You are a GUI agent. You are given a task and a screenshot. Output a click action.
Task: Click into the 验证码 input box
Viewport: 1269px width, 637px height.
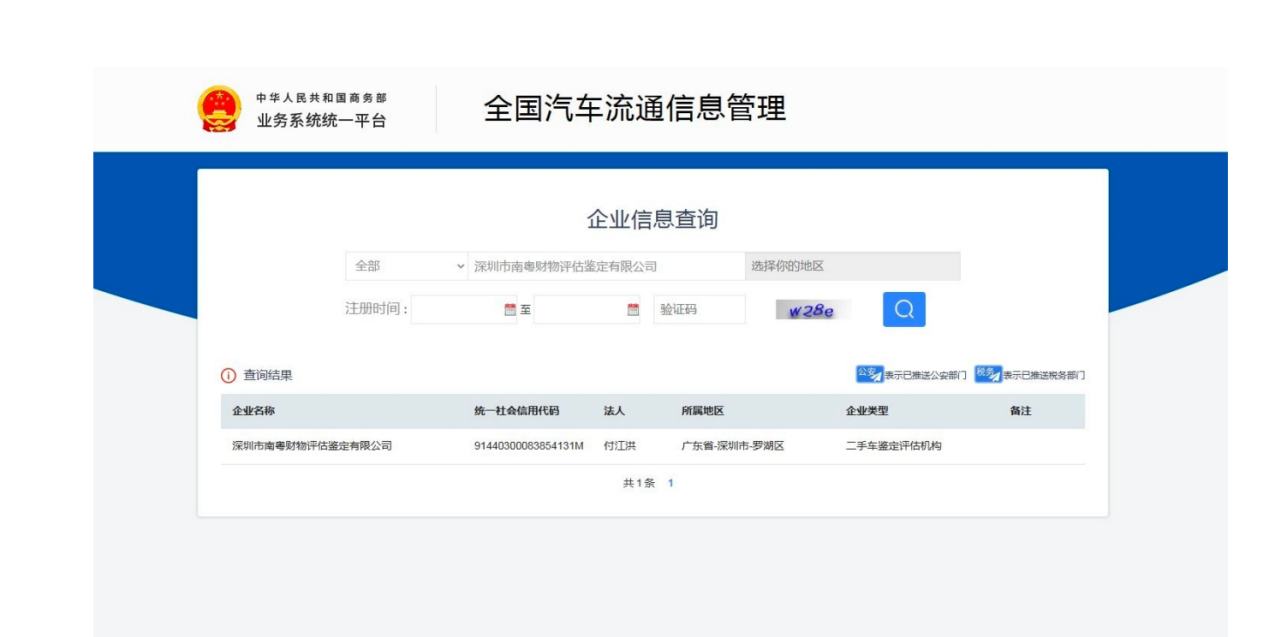coord(699,310)
